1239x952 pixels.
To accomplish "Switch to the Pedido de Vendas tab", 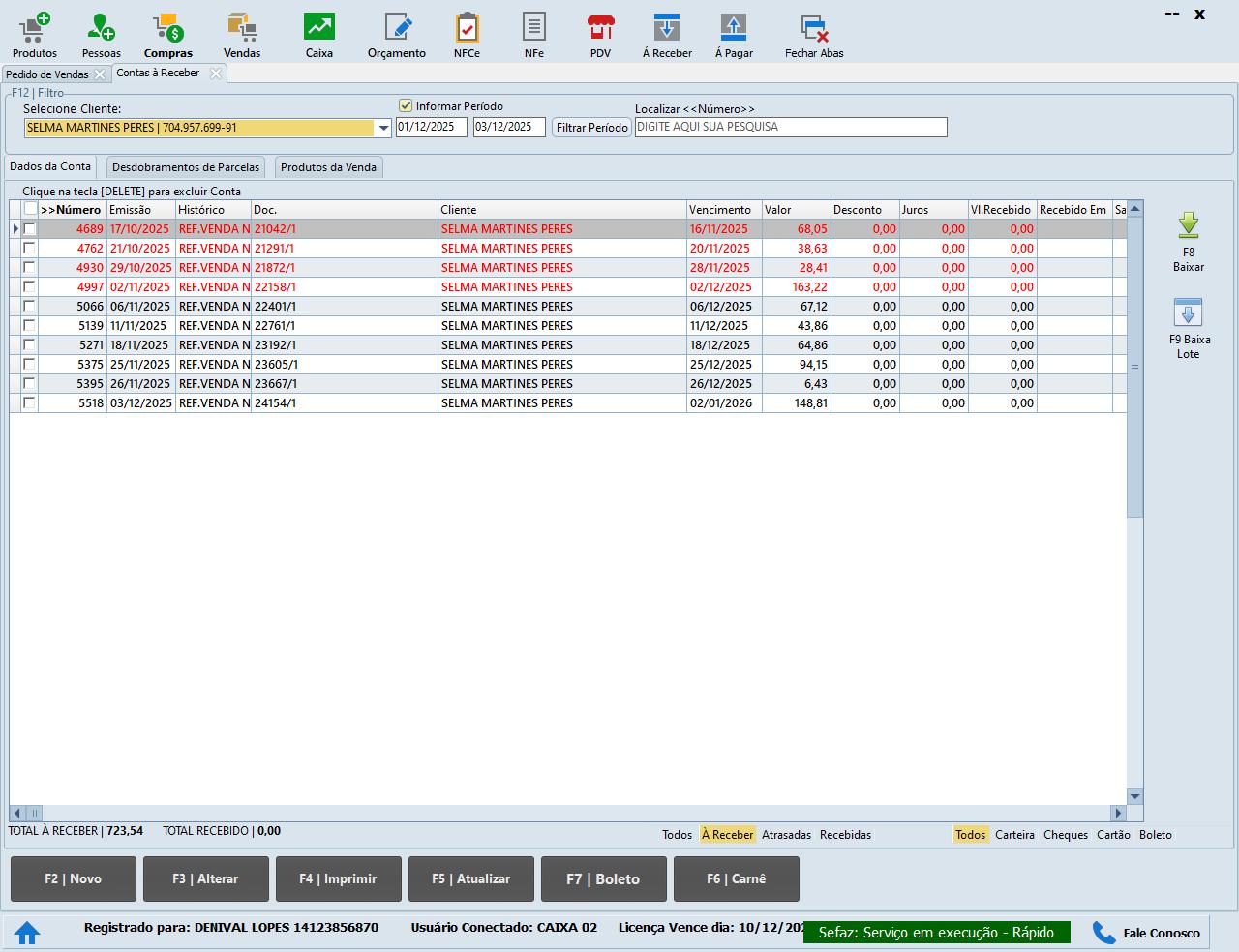I will [47, 74].
